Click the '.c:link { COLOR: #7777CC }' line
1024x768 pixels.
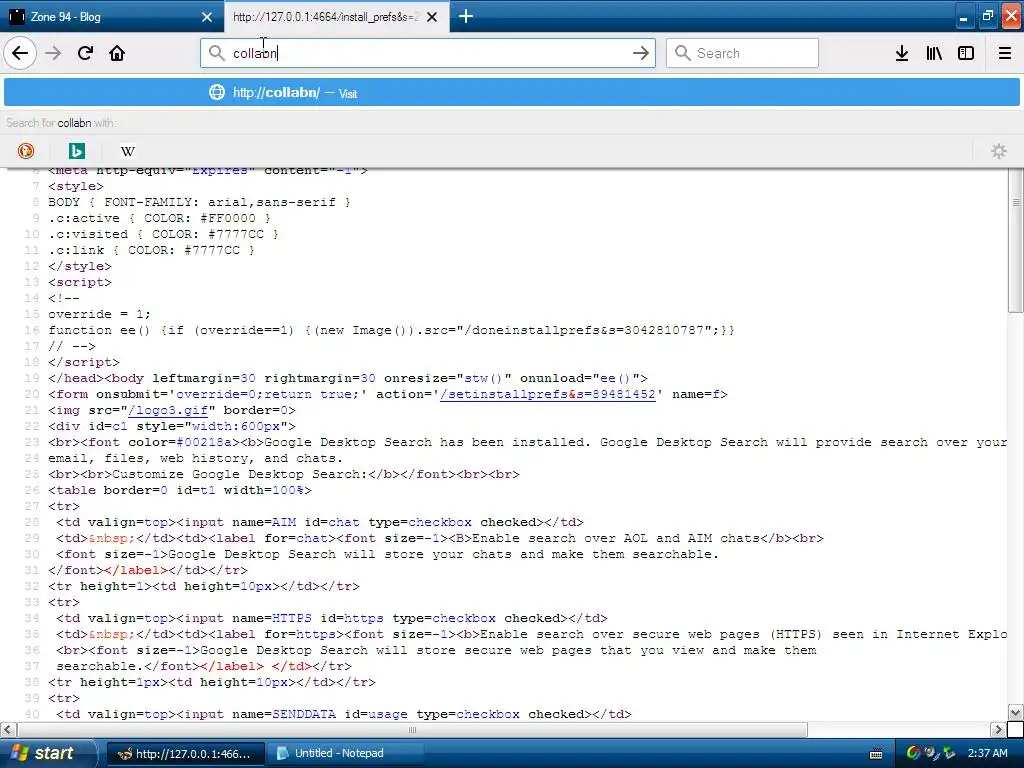click(x=152, y=250)
